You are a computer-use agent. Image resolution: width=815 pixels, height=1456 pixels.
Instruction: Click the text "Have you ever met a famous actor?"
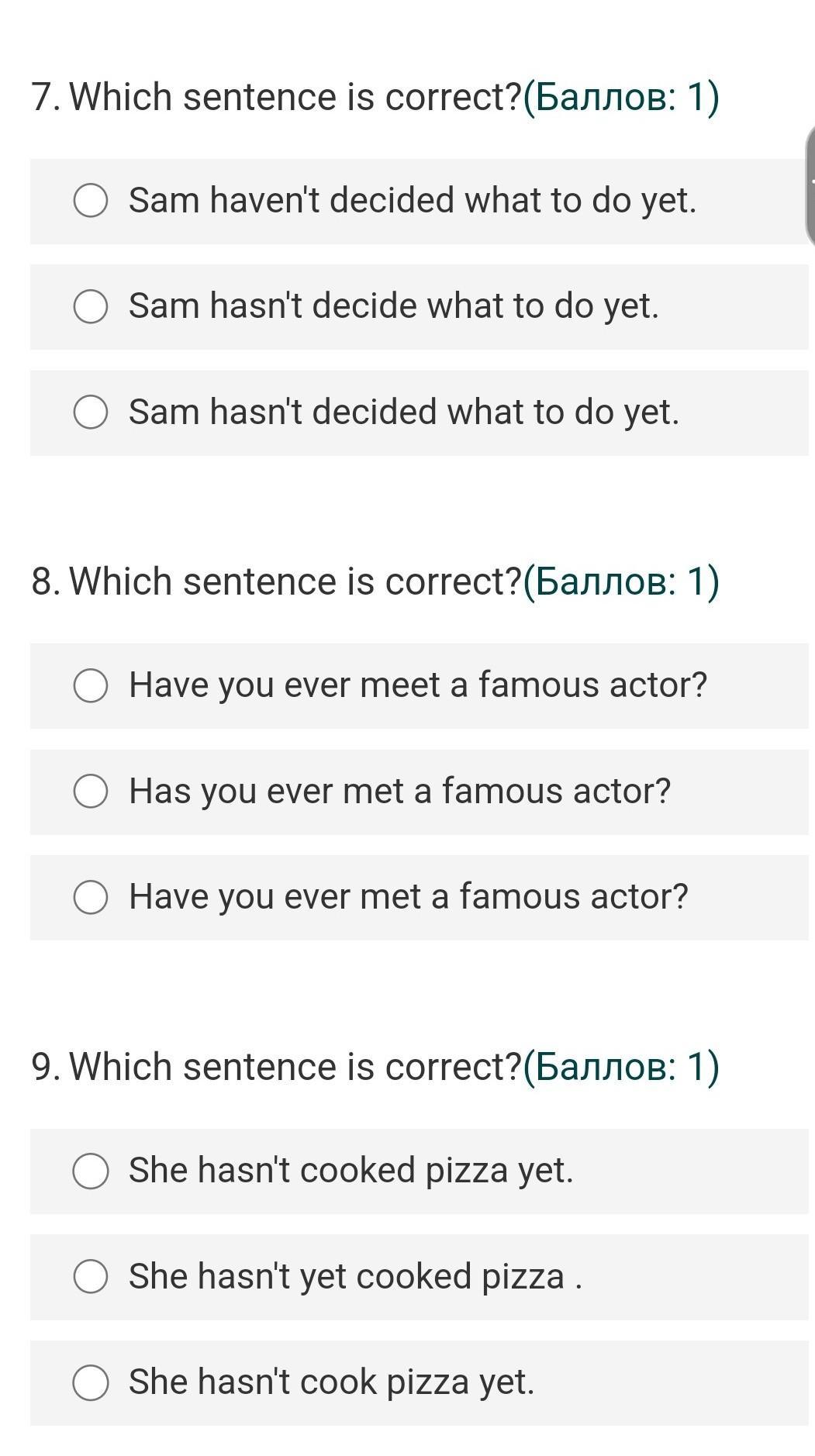[409, 897]
